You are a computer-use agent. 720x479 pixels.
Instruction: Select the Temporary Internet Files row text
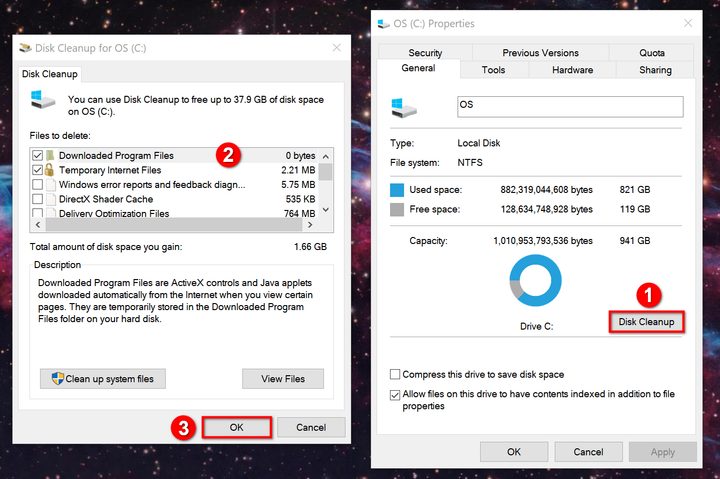click(110, 170)
